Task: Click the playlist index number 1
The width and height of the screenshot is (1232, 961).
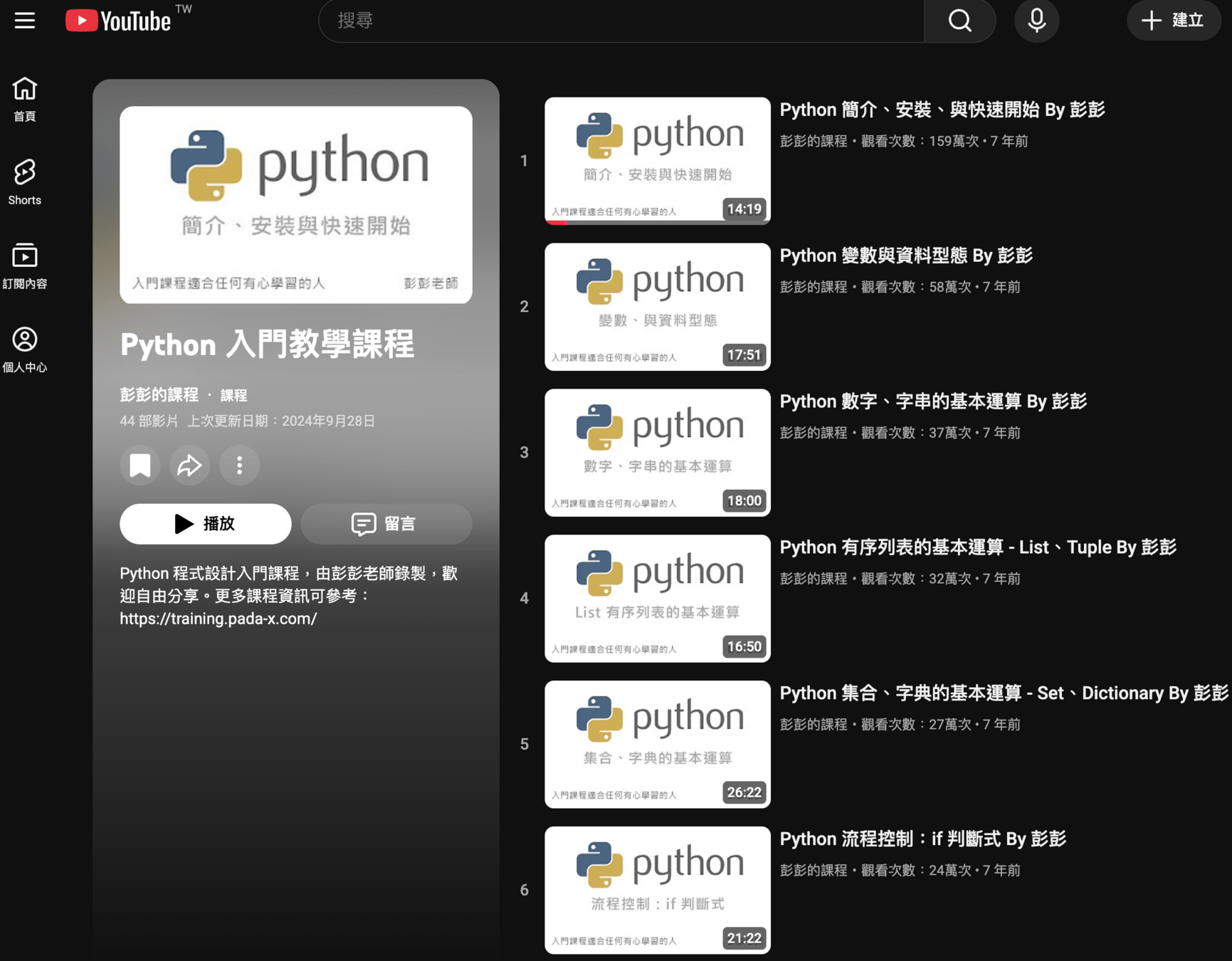Action: point(525,161)
